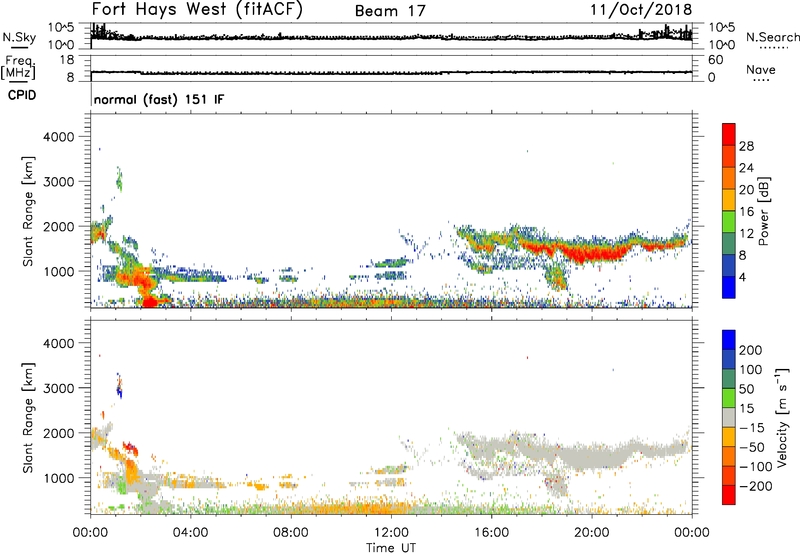The width and height of the screenshot is (800, 554).
Task: Click the blue-red echo near 3000 km in velocity panel
Action: (119, 386)
